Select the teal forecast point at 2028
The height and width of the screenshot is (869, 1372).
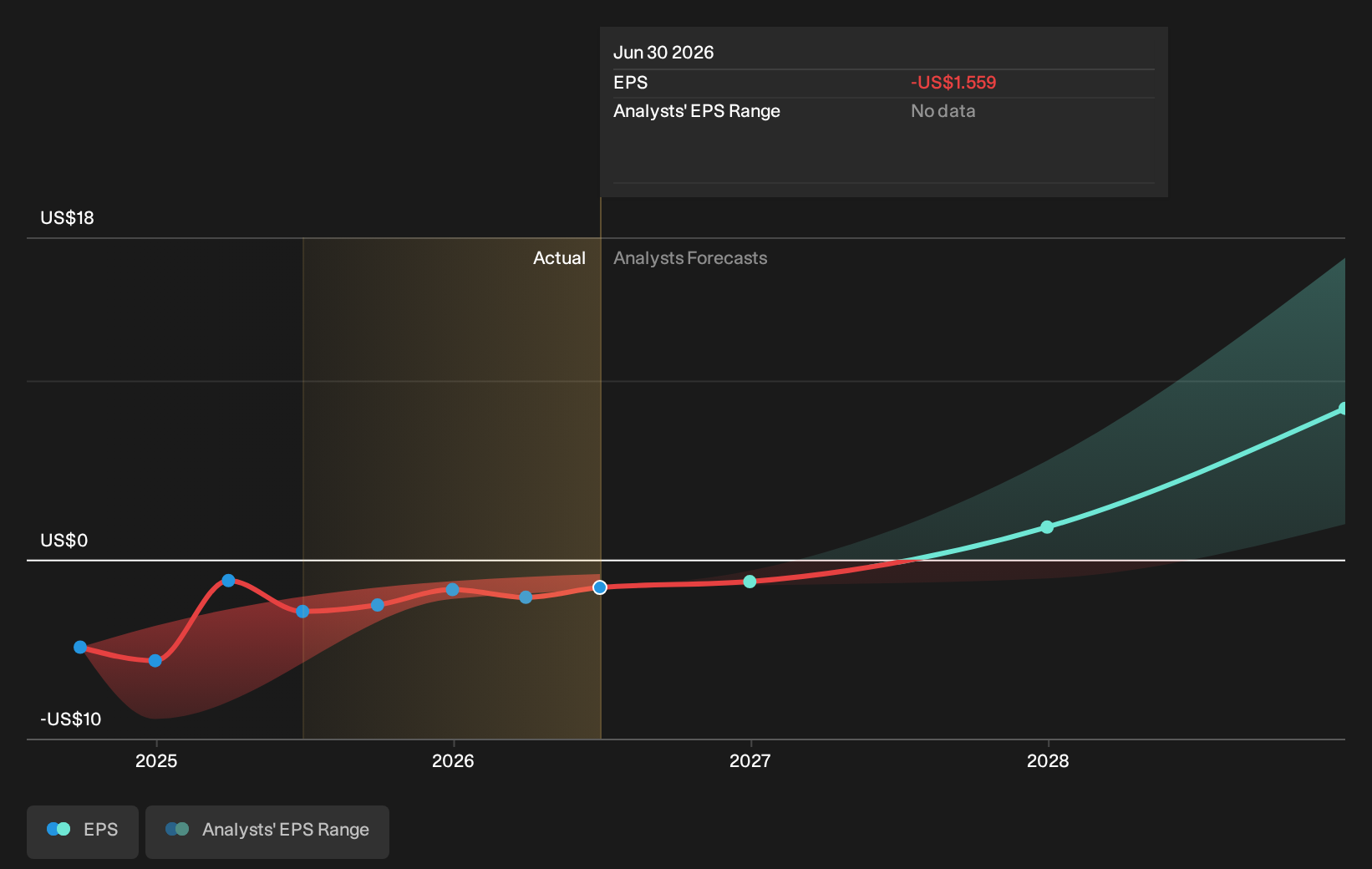point(1047,527)
